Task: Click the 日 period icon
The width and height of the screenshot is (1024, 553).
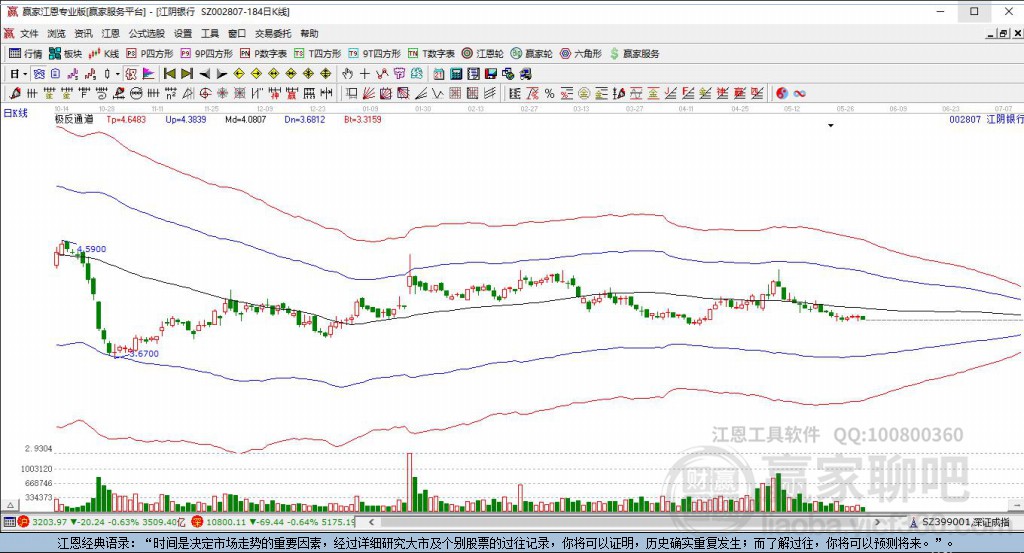Action: click(x=14, y=74)
